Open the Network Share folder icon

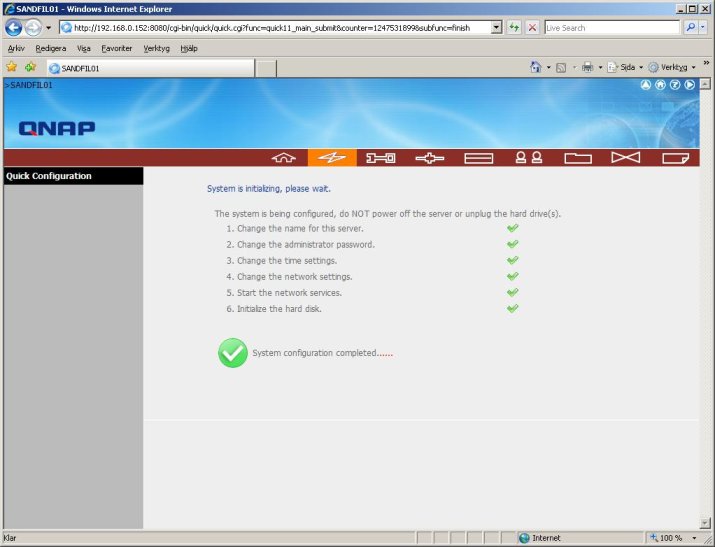(578, 158)
